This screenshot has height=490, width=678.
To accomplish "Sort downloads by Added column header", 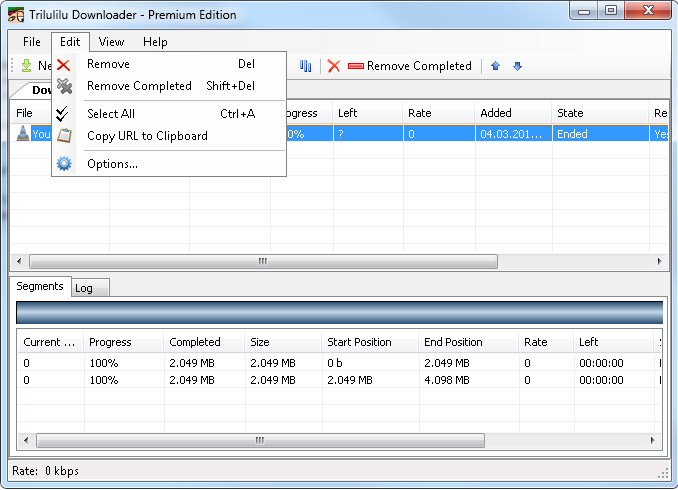I will click(x=513, y=113).
